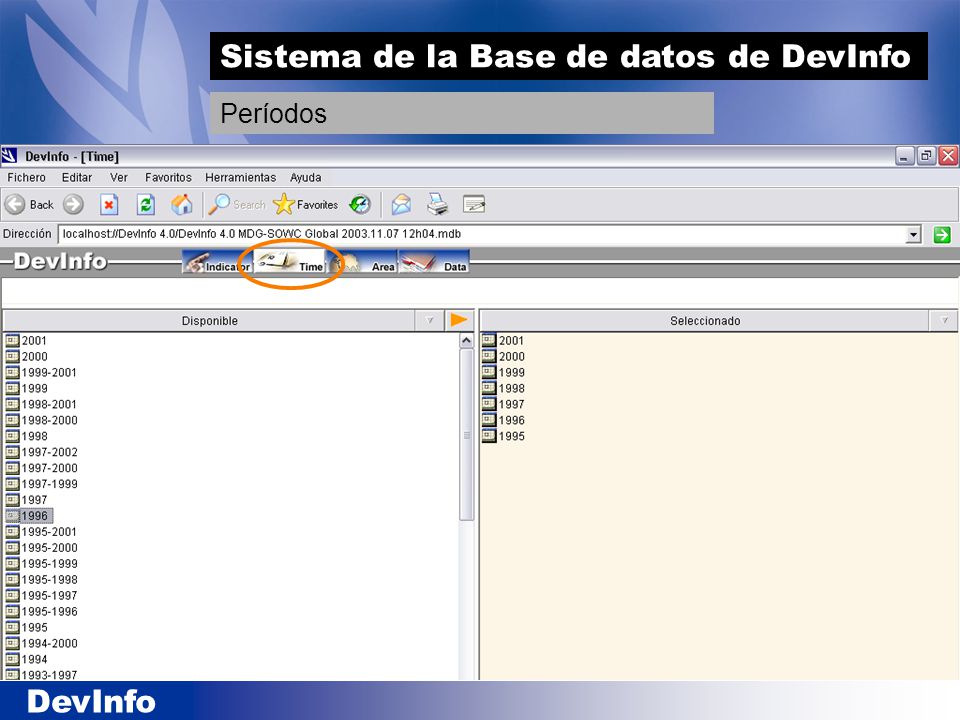Screen dimensions: 960x720
Task: Click the Print icon
Action: [x=437, y=204]
